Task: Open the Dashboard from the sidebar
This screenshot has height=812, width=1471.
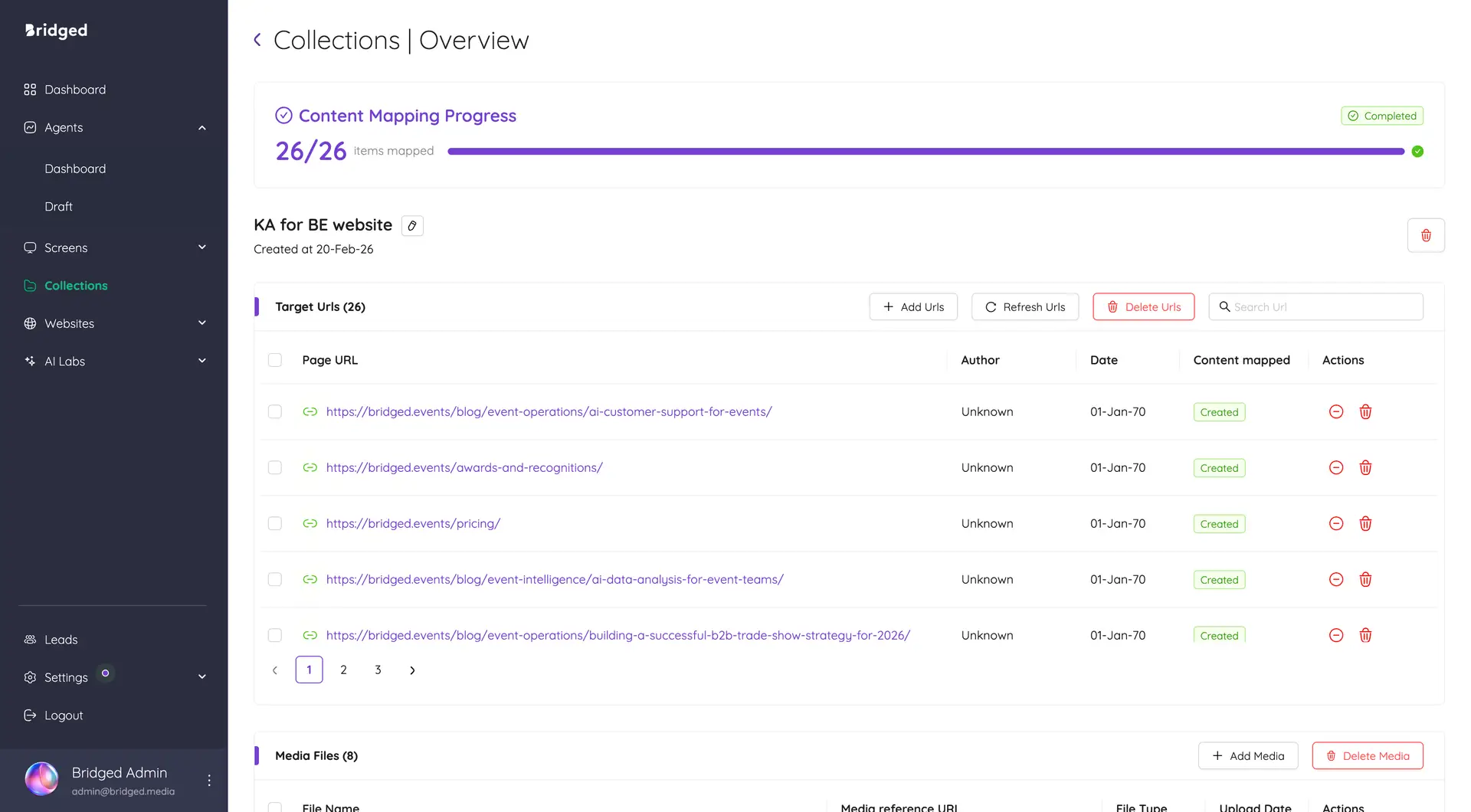Action: tap(74, 90)
